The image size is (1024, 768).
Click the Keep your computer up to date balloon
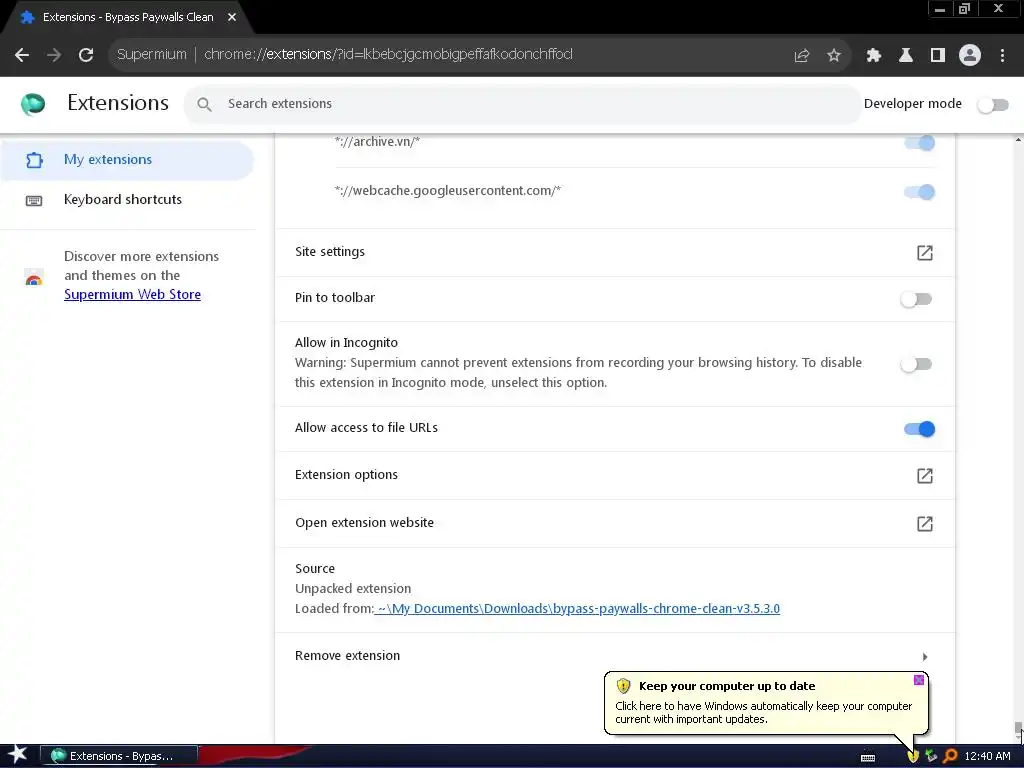pyautogui.click(x=766, y=703)
